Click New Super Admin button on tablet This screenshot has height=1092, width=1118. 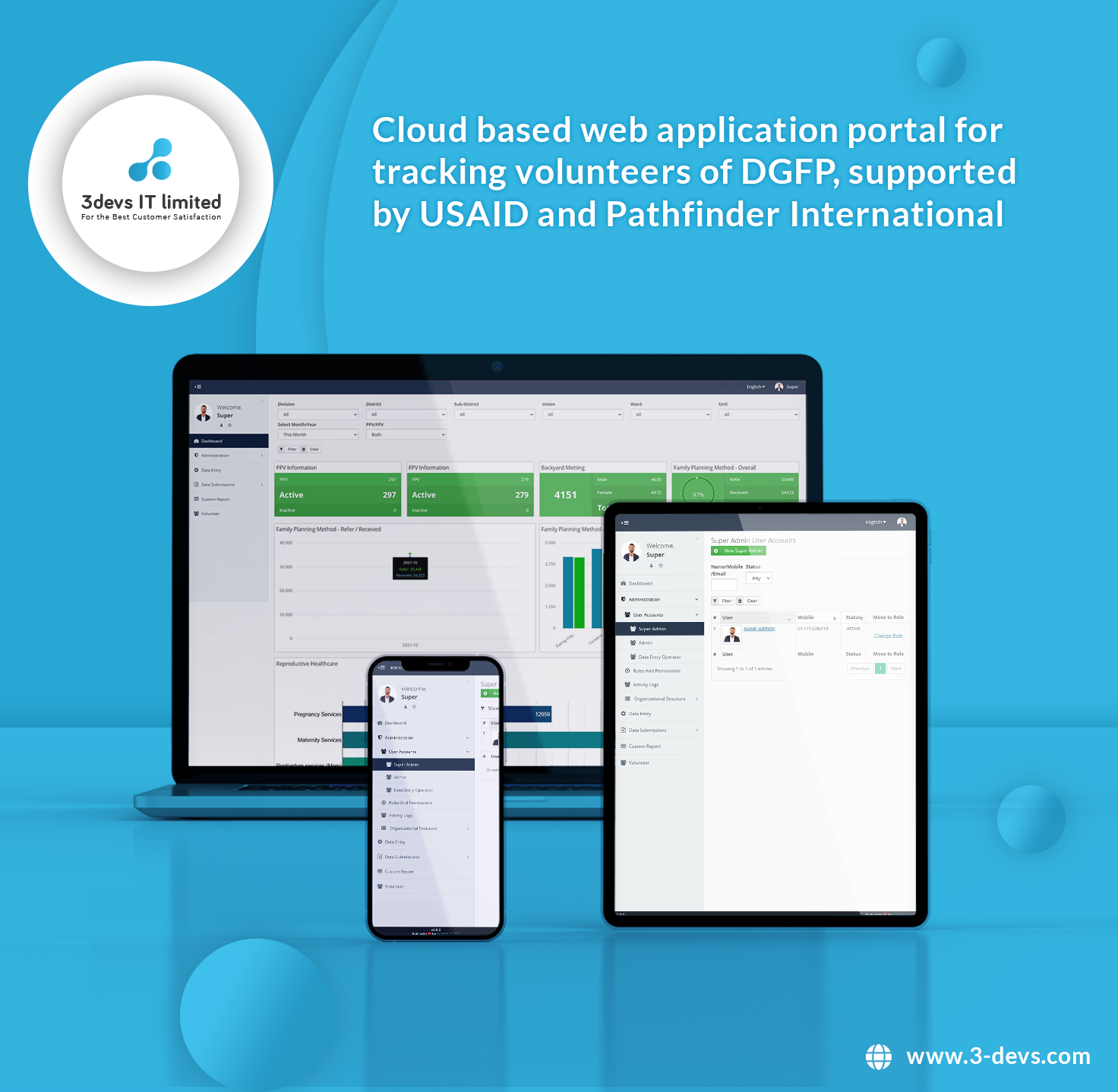click(738, 551)
